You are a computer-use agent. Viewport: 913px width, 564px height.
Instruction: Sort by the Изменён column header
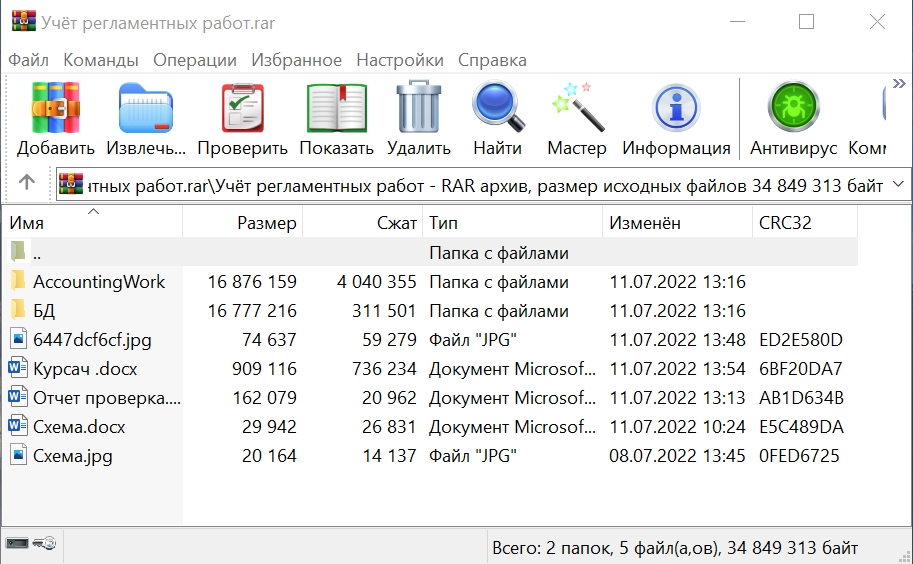click(645, 223)
